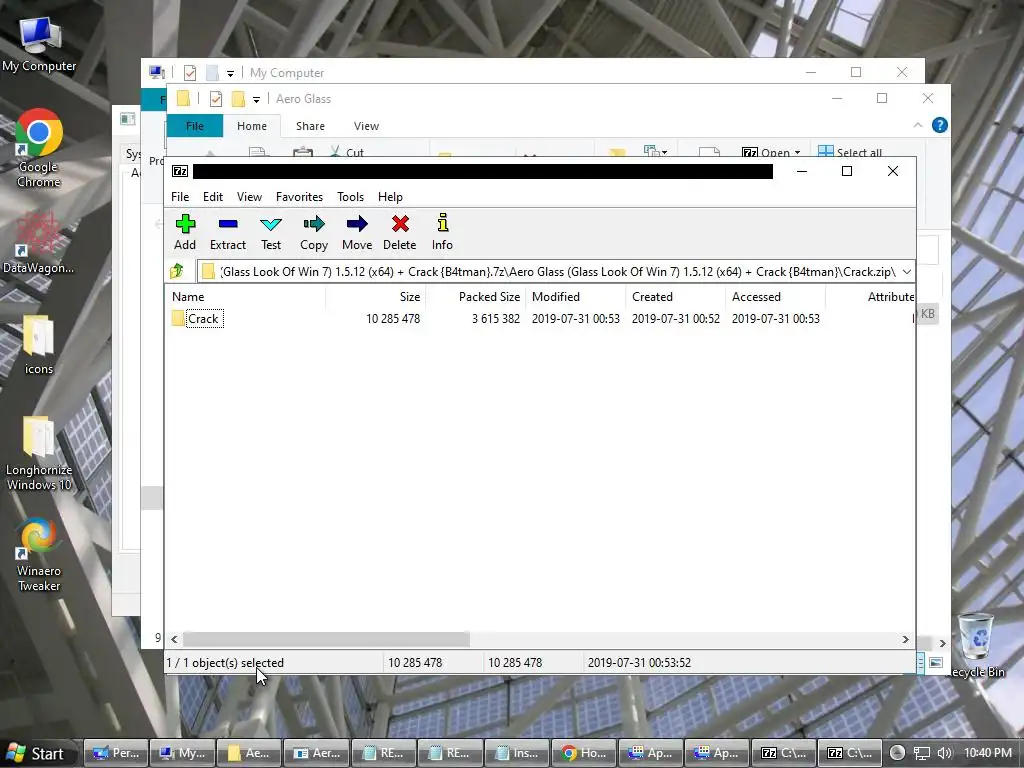This screenshot has height=768, width=1024.
Task: Click the New folder icon in Aero Glass title bar
Action: point(238,99)
